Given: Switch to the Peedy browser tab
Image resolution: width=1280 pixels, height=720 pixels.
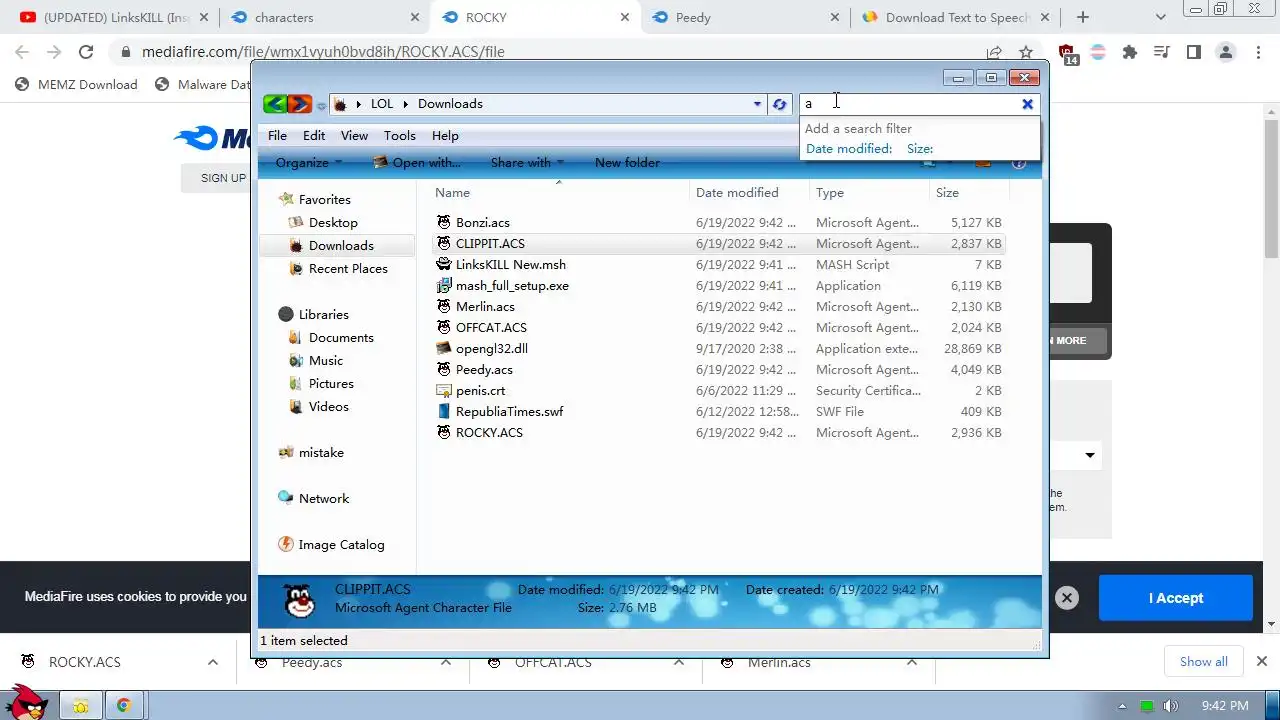Looking at the screenshot, I should coord(745,17).
